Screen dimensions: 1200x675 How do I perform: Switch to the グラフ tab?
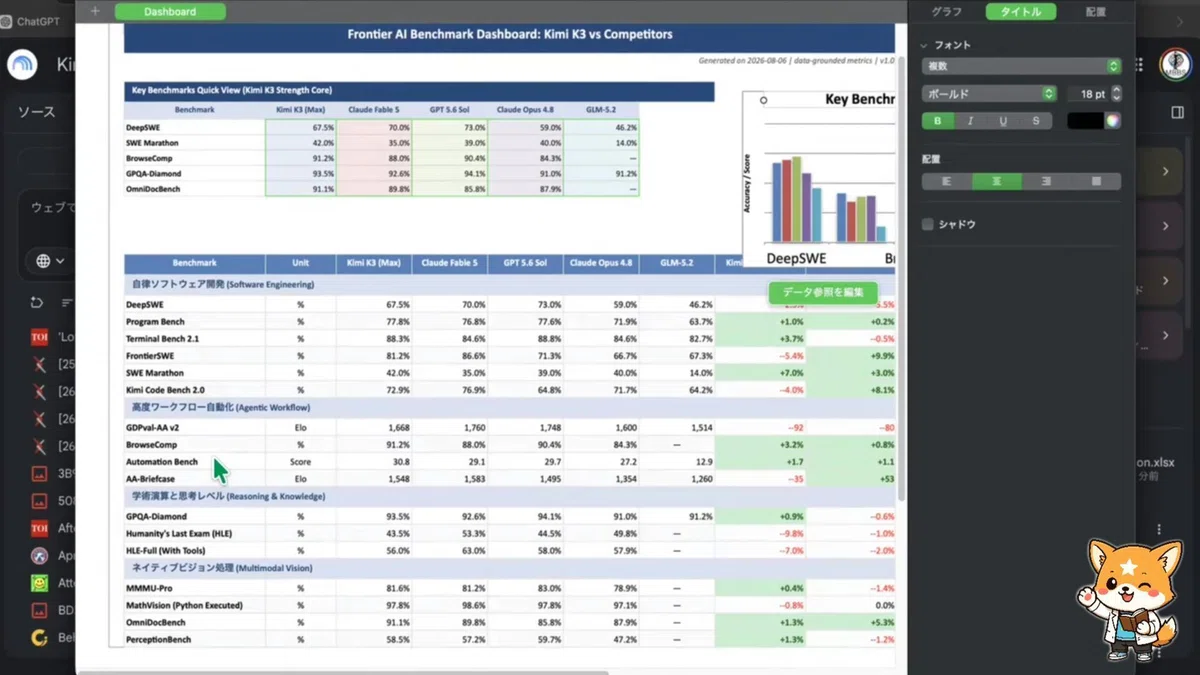coord(947,12)
